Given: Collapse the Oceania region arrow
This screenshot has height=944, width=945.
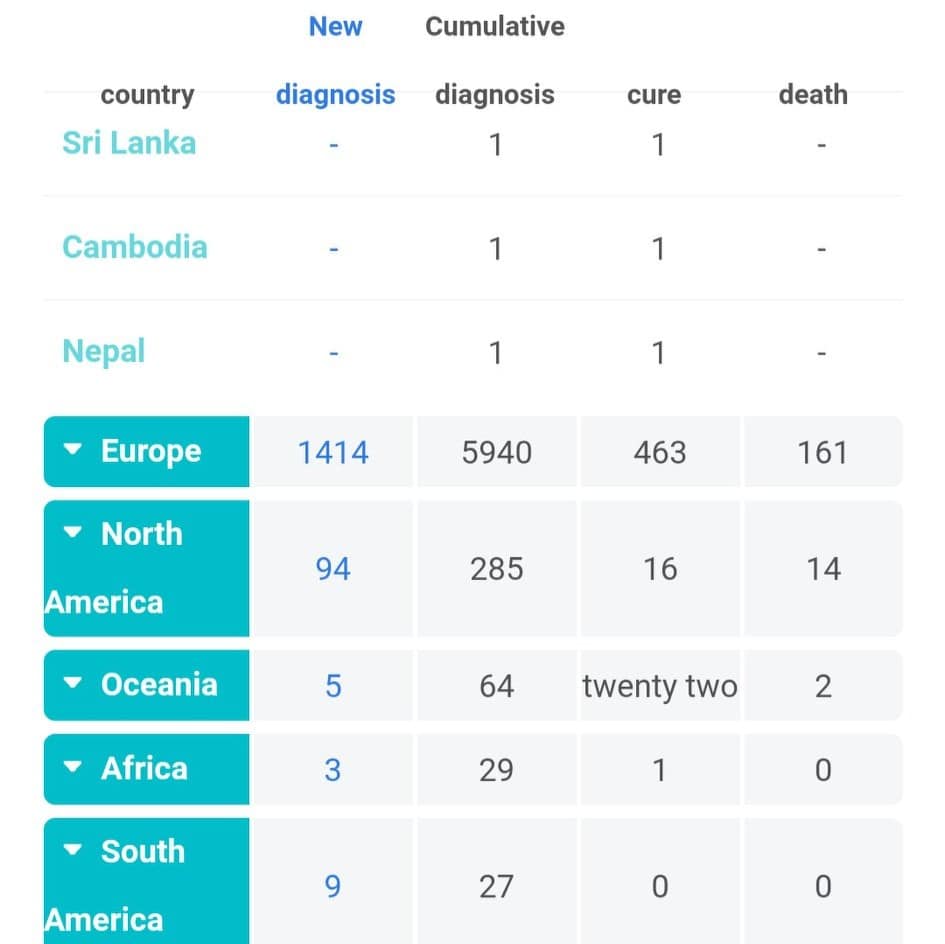Looking at the screenshot, I should click(73, 684).
